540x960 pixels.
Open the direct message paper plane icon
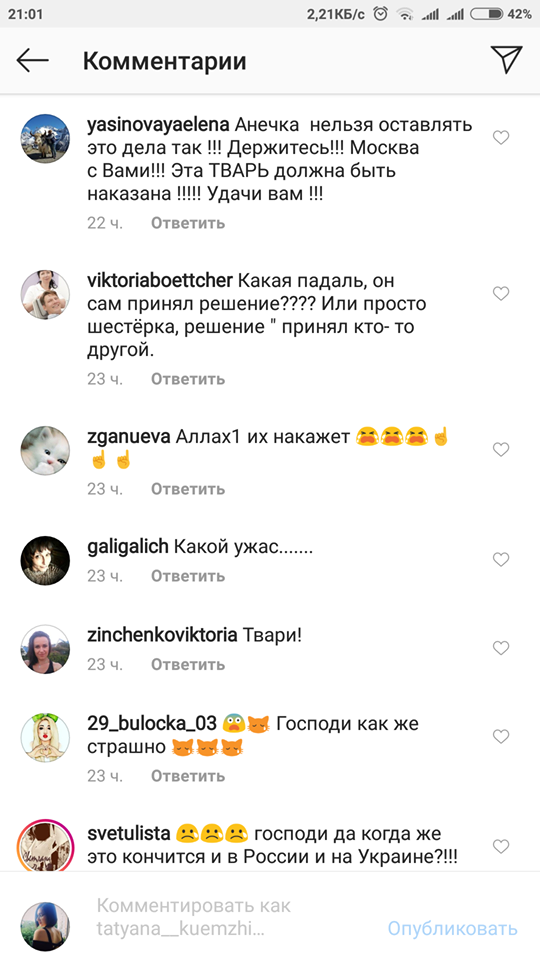tap(506, 60)
